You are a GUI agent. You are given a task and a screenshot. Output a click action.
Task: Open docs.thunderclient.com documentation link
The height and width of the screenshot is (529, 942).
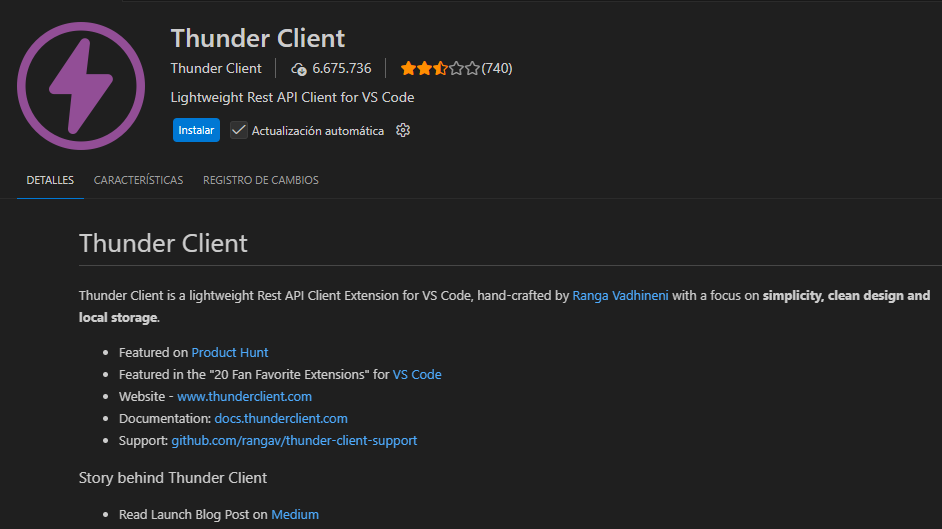[x=281, y=418]
